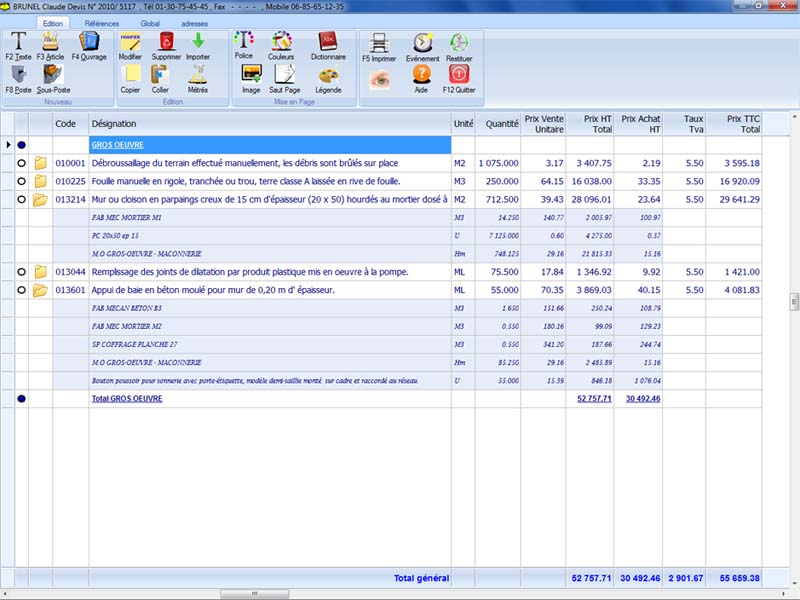
Task: Click the Supprimer trash icon
Action: point(166,42)
